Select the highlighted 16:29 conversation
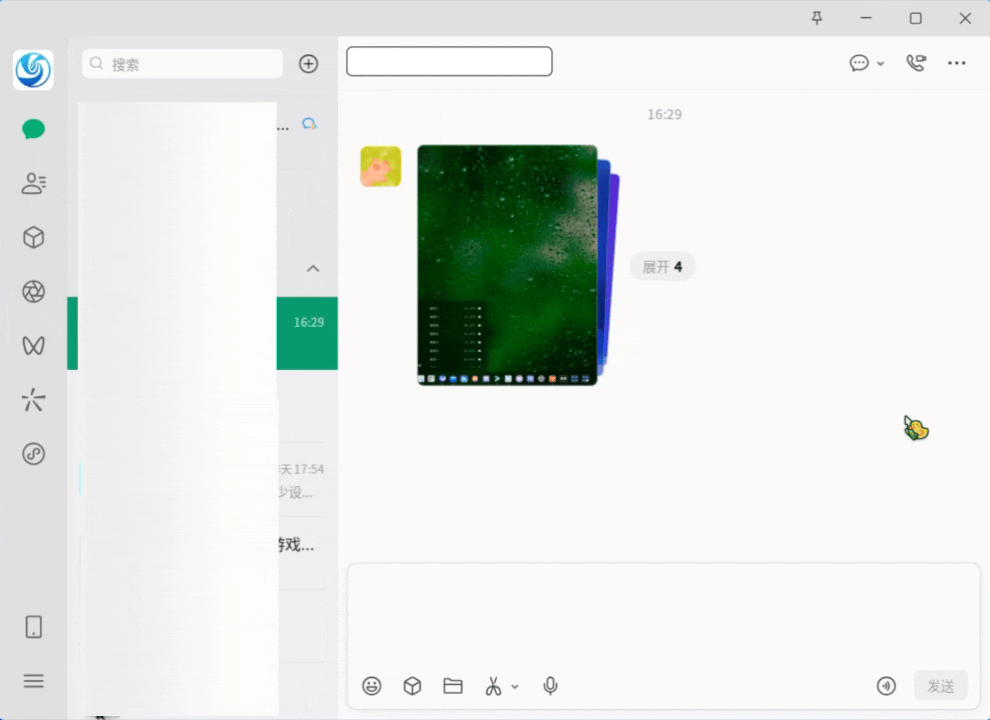Image resolution: width=990 pixels, height=720 pixels. pyautogui.click(x=203, y=333)
